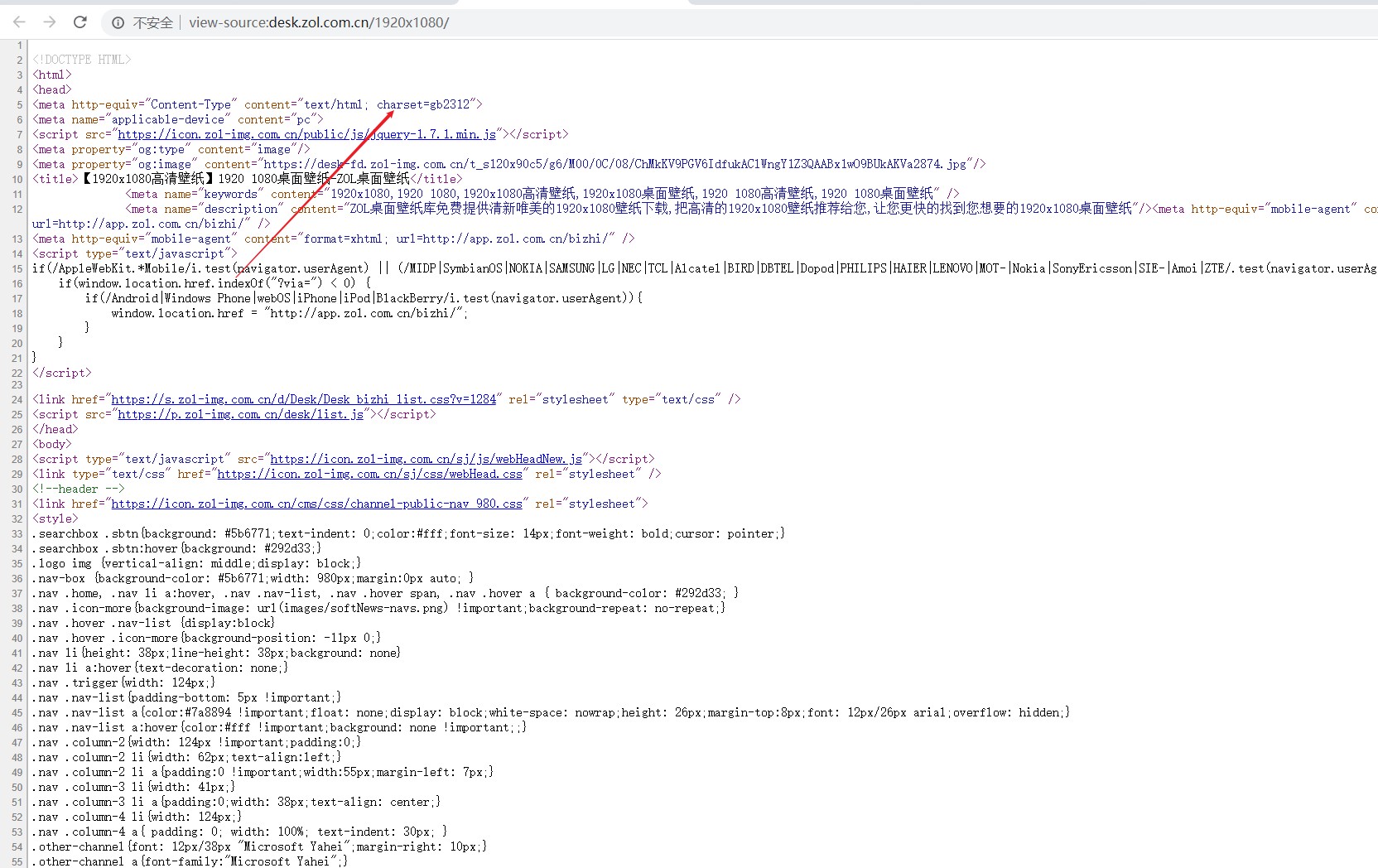Select the og:image meta property line
The width and height of the screenshot is (1378, 868).
(x=509, y=164)
